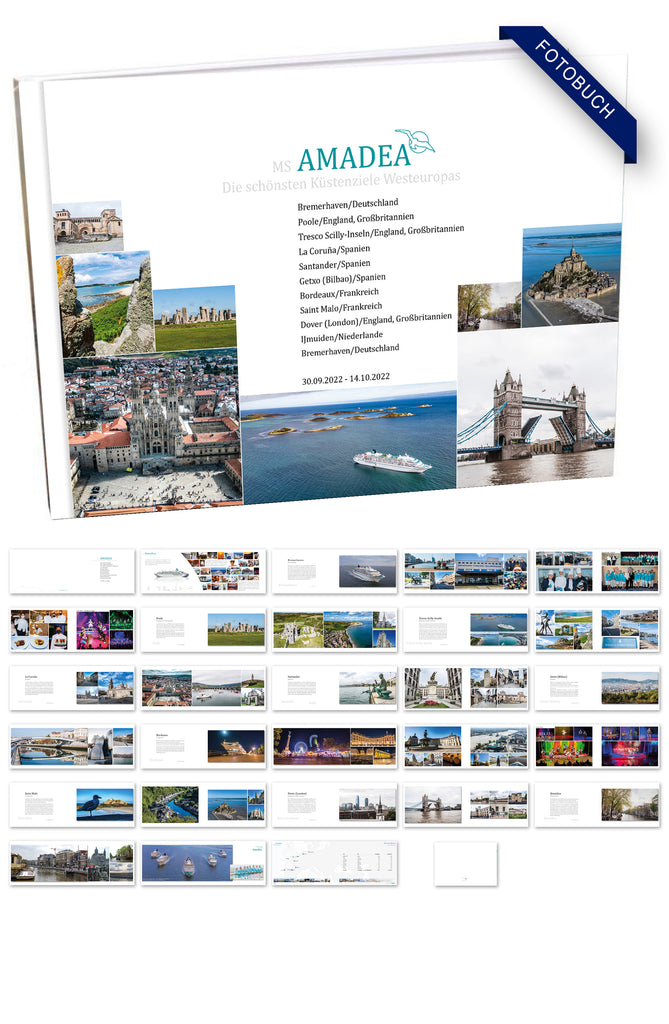The width and height of the screenshot is (669, 1024).
Task: Click the text 'Santander/Spanien'
Action: pos(334,264)
